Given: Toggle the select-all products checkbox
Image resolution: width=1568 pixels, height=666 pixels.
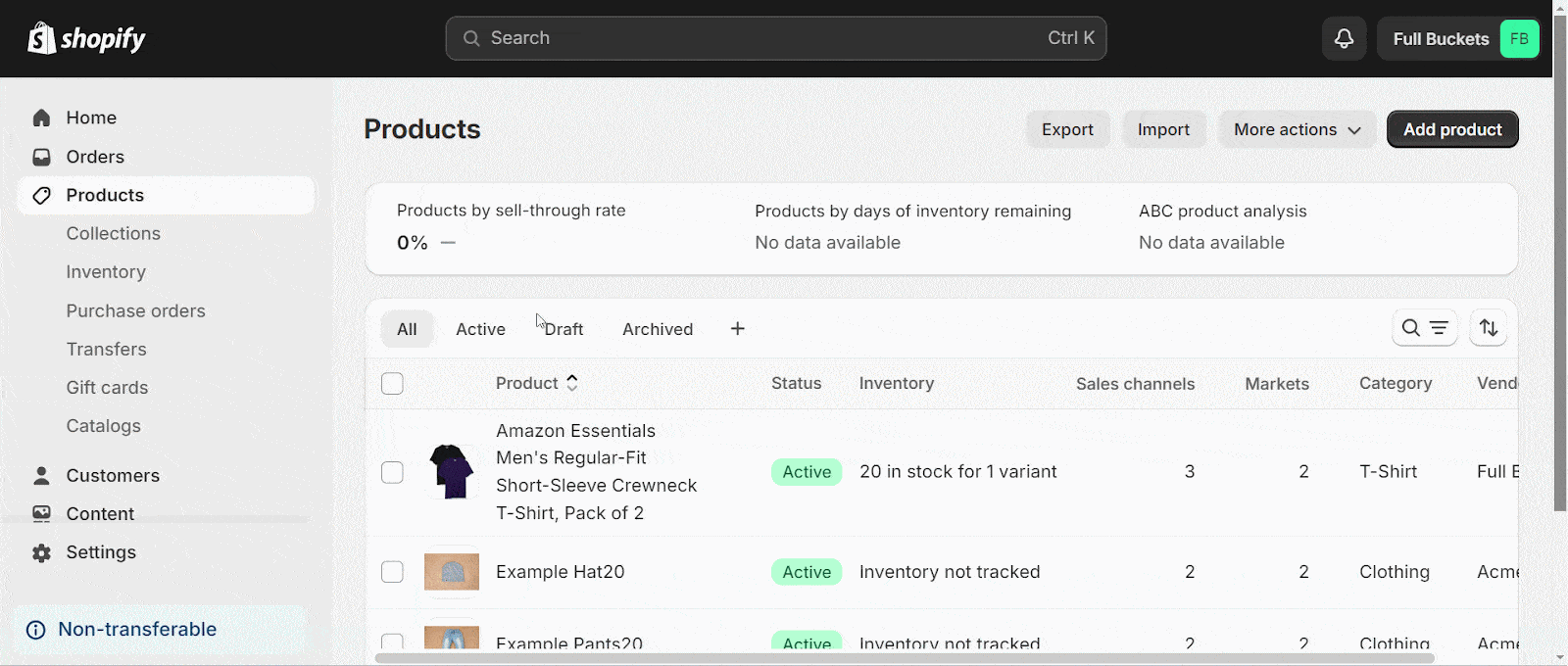Looking at the screenshot, I should (392, 384).
